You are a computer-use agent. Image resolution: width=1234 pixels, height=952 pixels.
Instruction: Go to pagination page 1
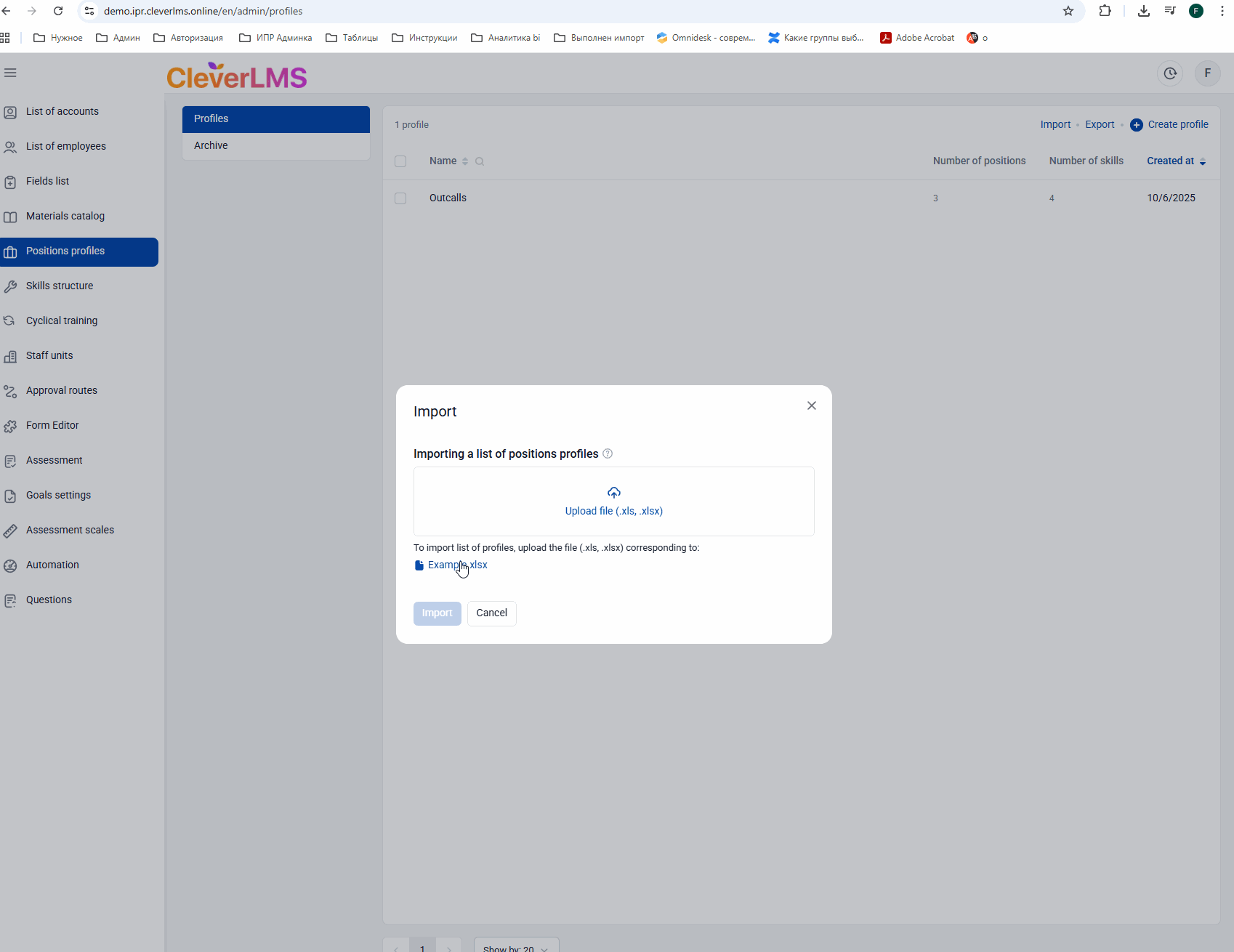422,946
